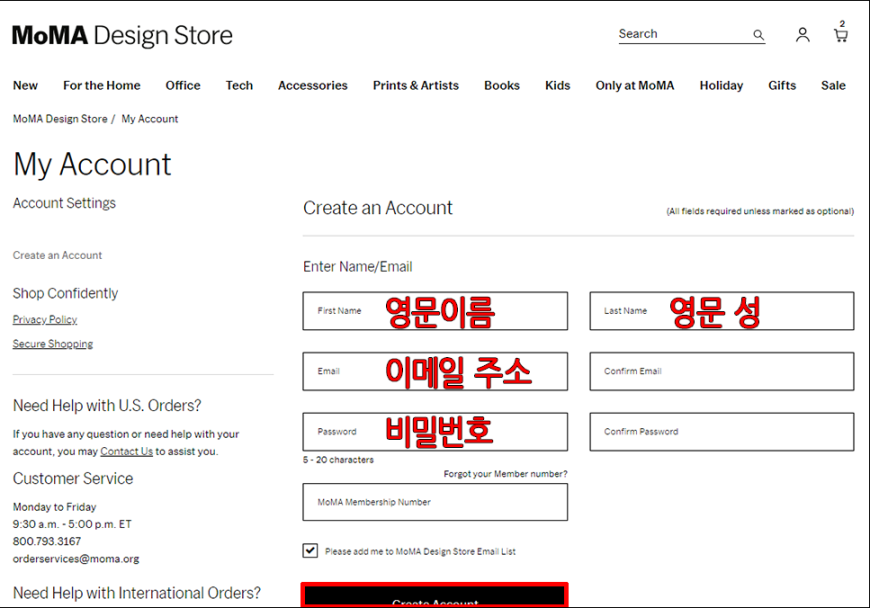Click the 800.793.3167 phone number

(47, 541)
